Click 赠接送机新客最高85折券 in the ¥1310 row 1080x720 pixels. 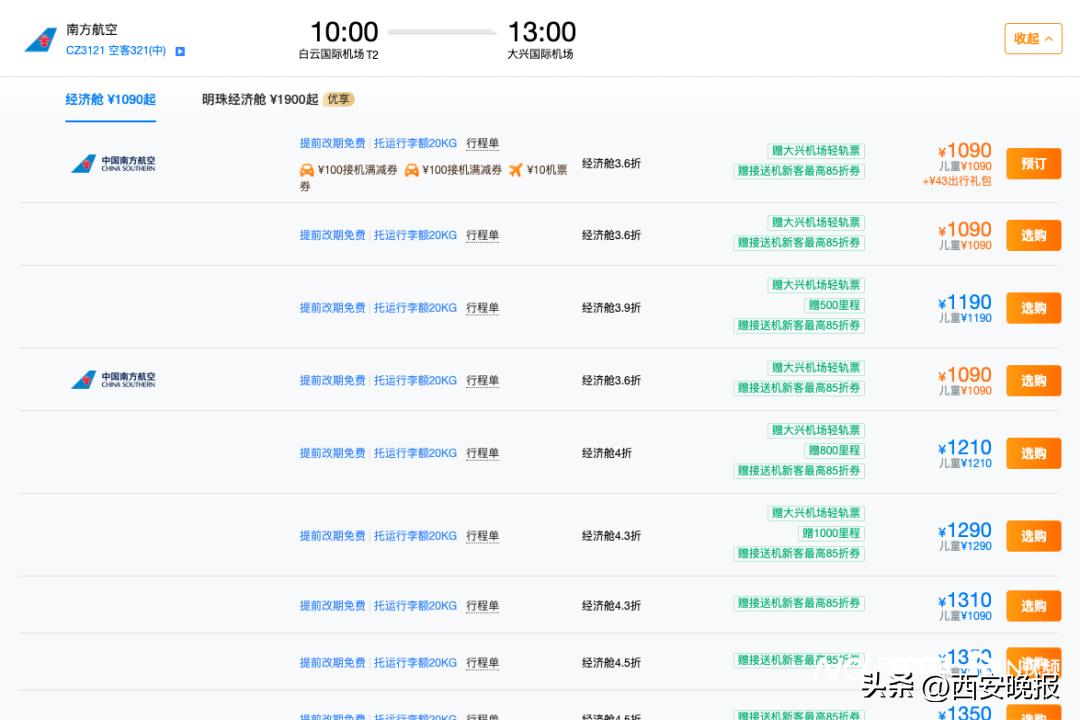point(799,604)
